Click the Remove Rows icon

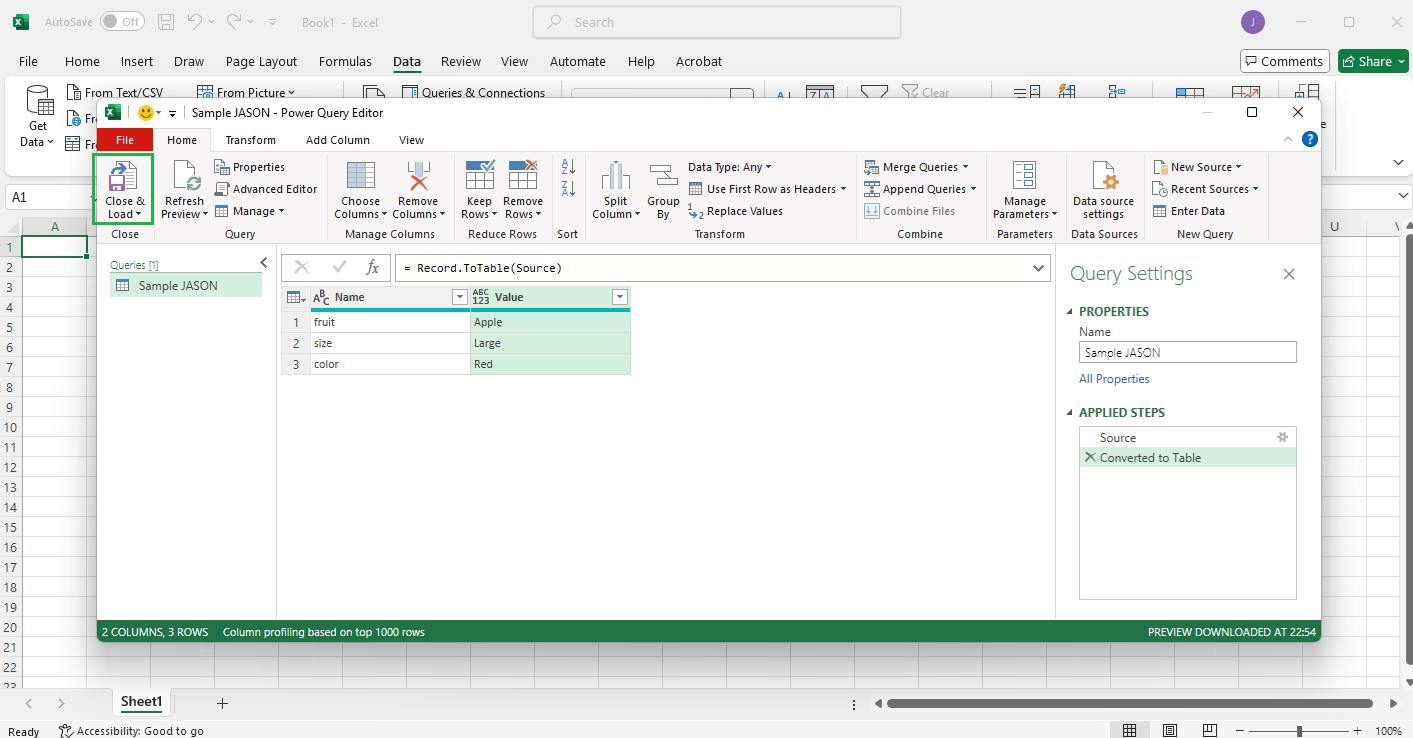point(523,176)
